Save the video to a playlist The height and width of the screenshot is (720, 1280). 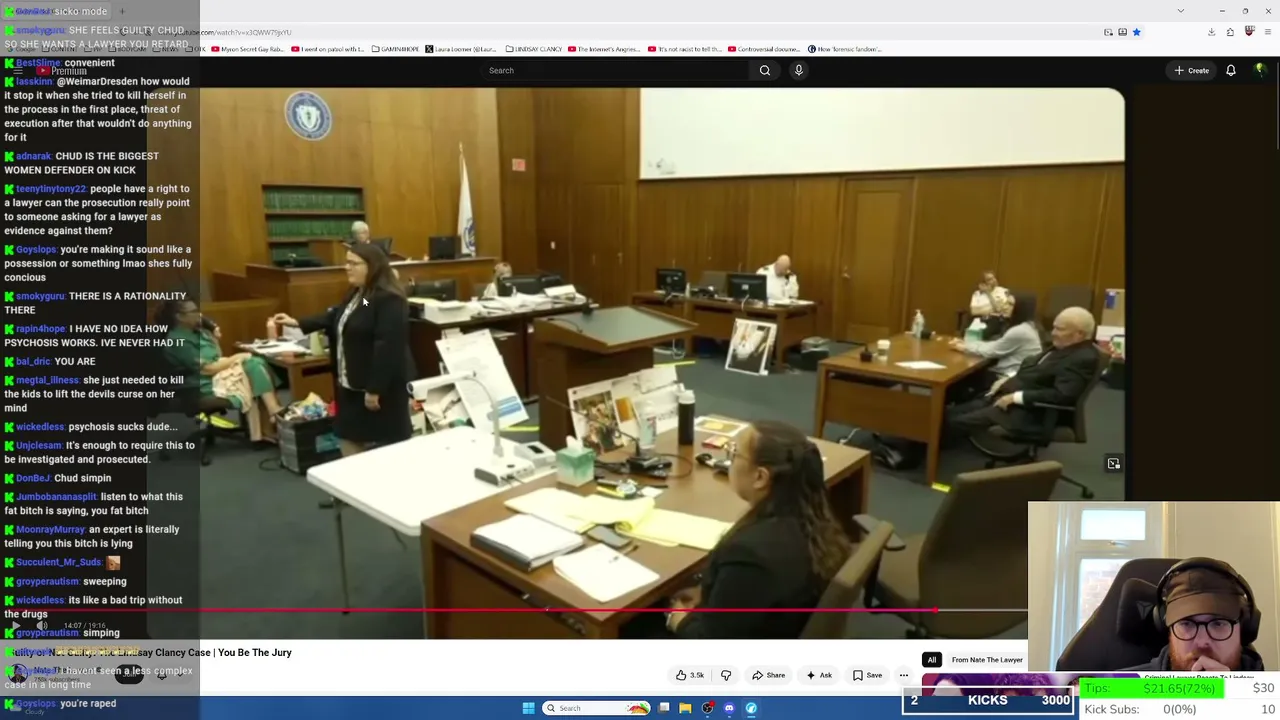(x=867, y=675)
